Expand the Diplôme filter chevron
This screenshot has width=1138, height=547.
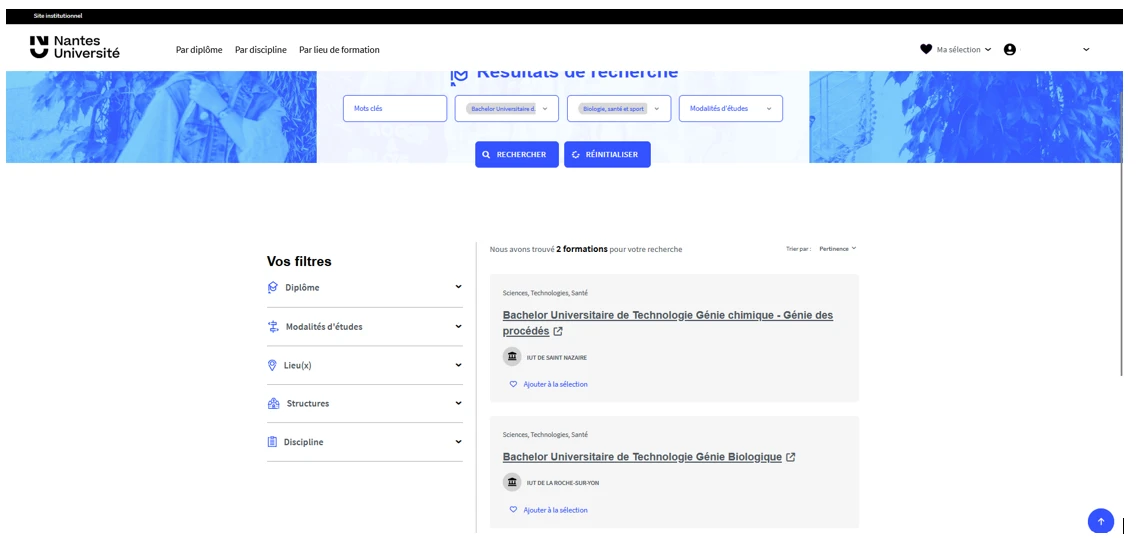click(458, 287)
